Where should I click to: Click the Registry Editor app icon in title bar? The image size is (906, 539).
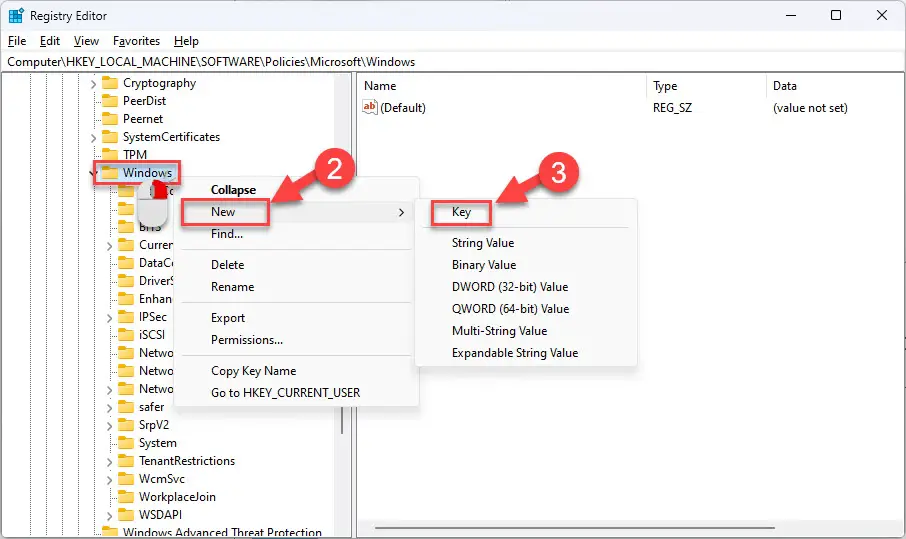point(16,16)
